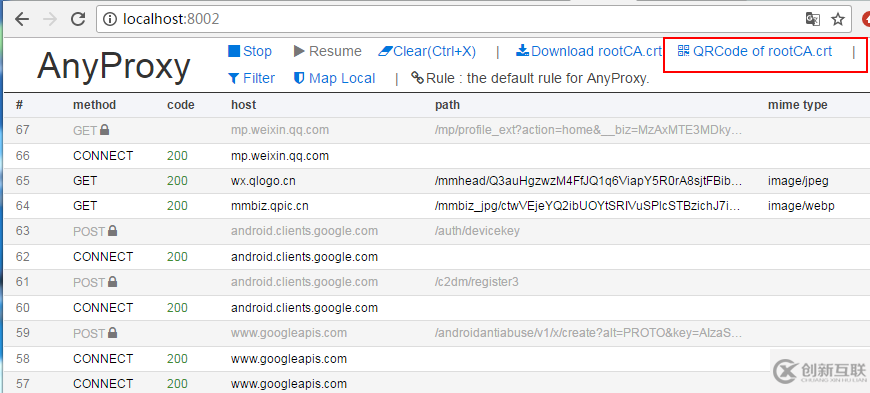Reload the page with the refresh icon
Image resolution: width=870 pixels, height=393 pixels.
(78, 19)
